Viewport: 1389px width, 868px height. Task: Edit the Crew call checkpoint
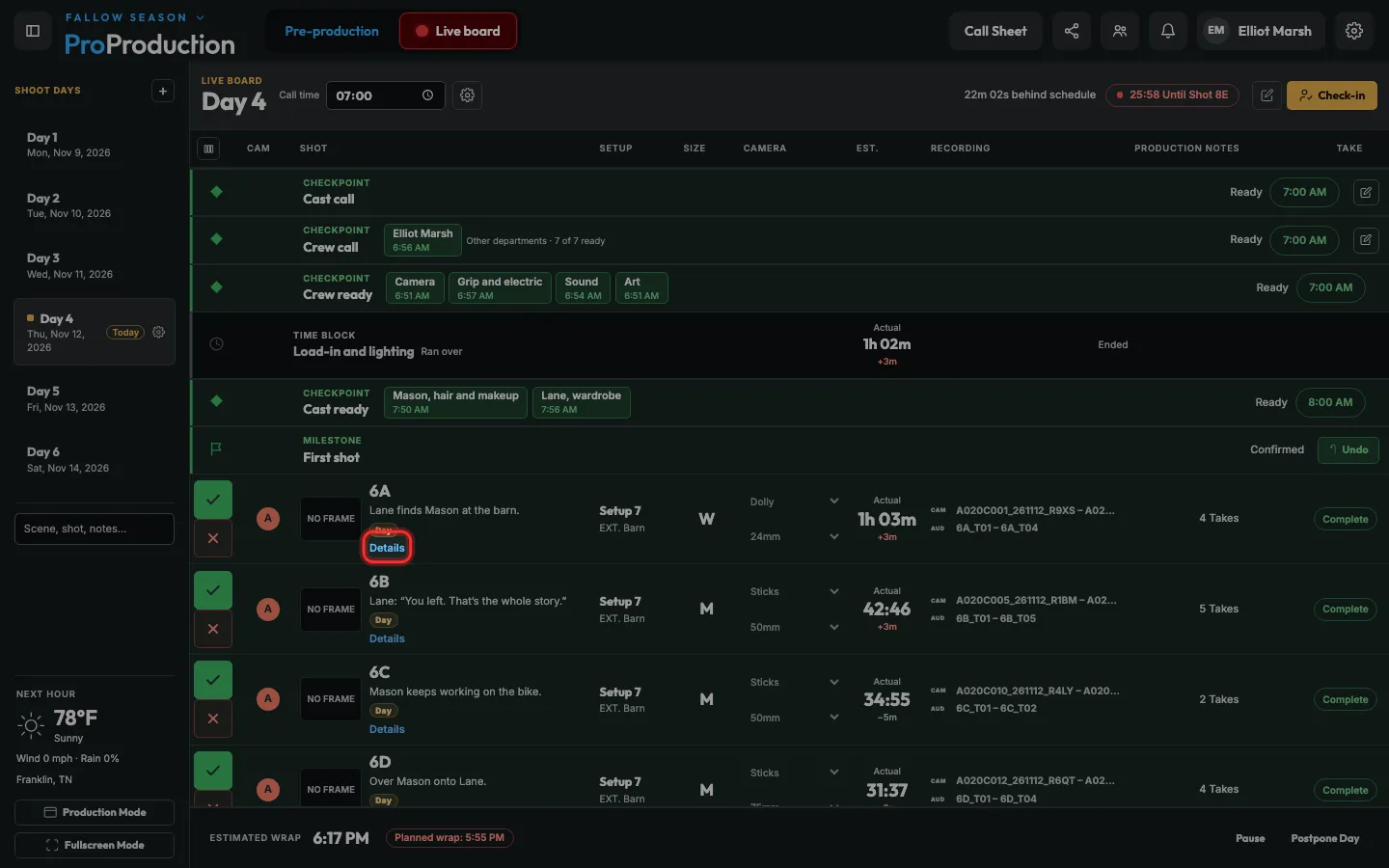click(1366, 240)
